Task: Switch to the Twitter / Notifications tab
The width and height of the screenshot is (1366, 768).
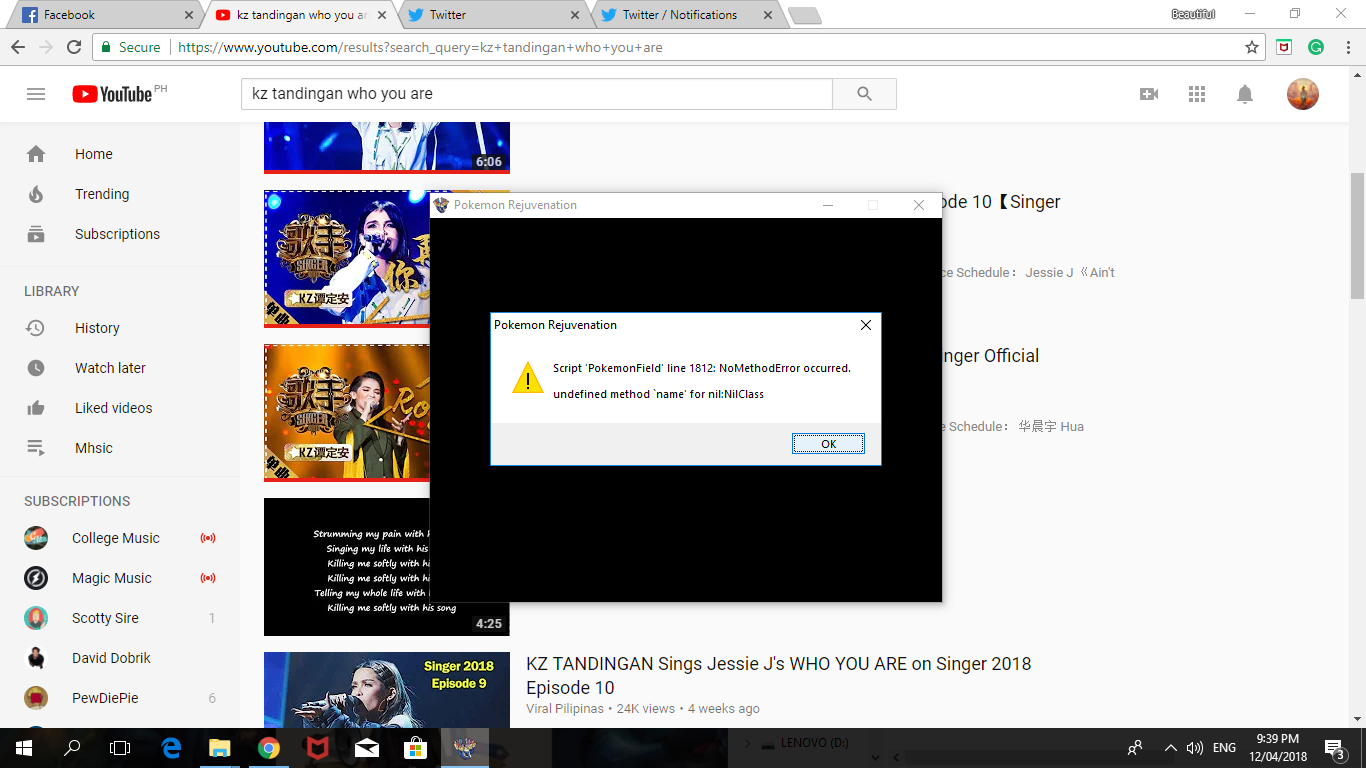Action: point(680,15)
